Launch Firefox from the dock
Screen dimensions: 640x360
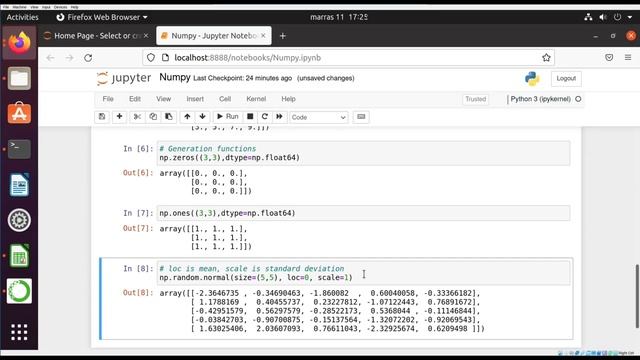coord(19,42)
